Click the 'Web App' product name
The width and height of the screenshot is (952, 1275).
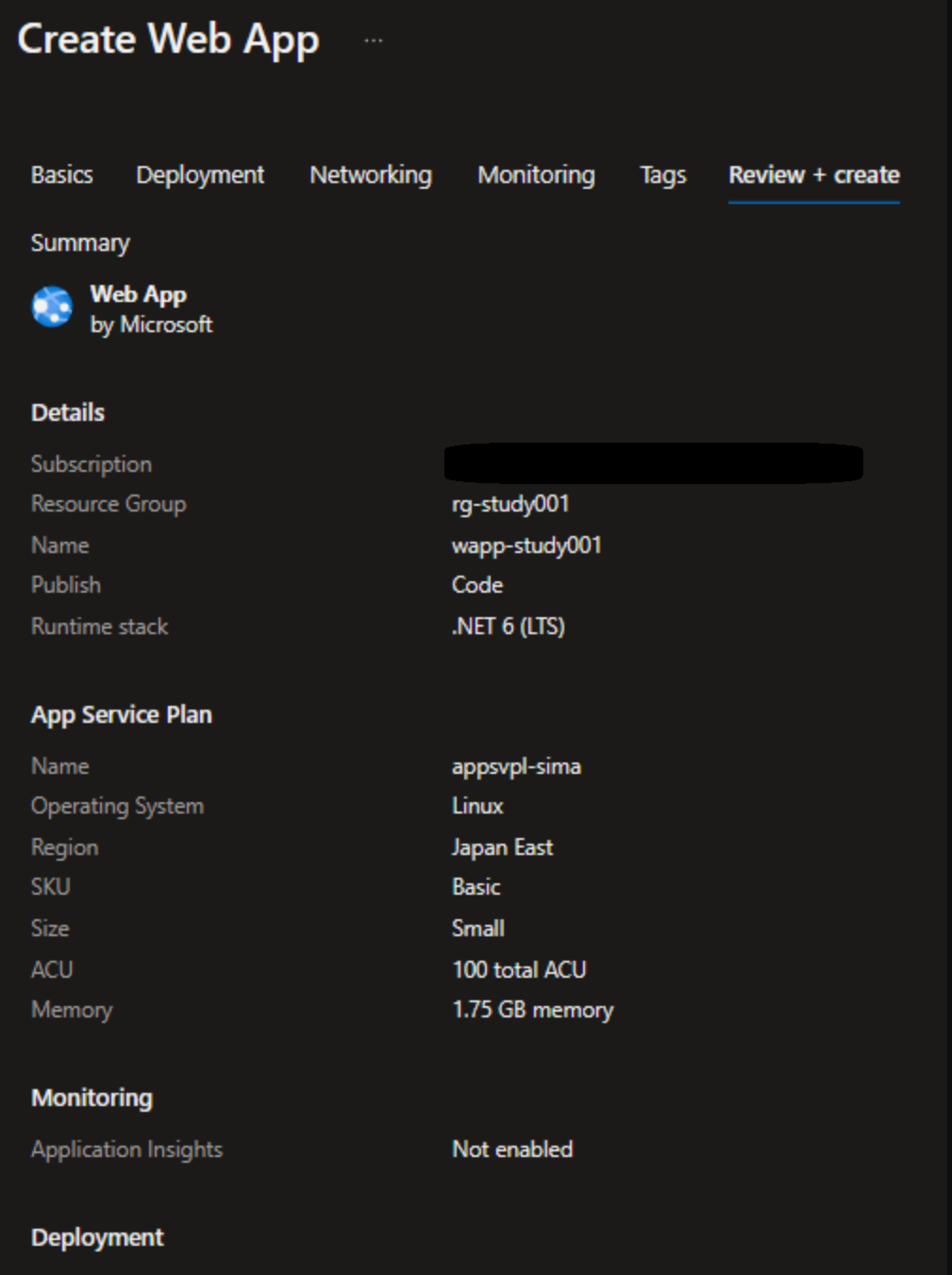139,294
